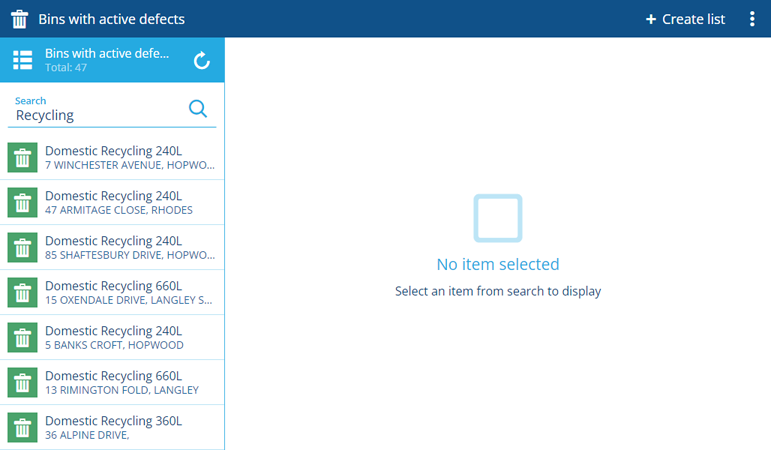Screen dimensions: 771x450
Task: Select Domestic Recycling 660L at 15 Oxendale Drive
Action: point(112,292)
